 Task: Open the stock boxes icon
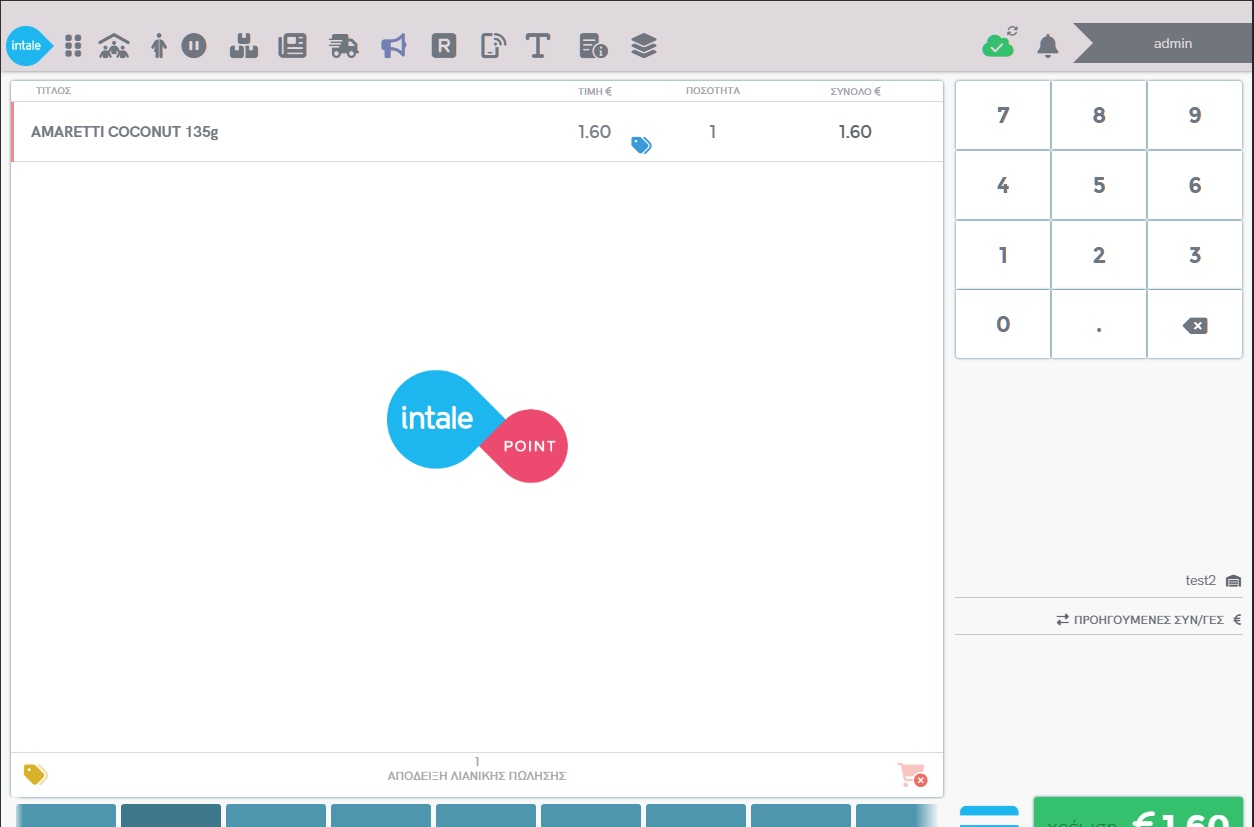pyautogui.click(x=244, y=45)
